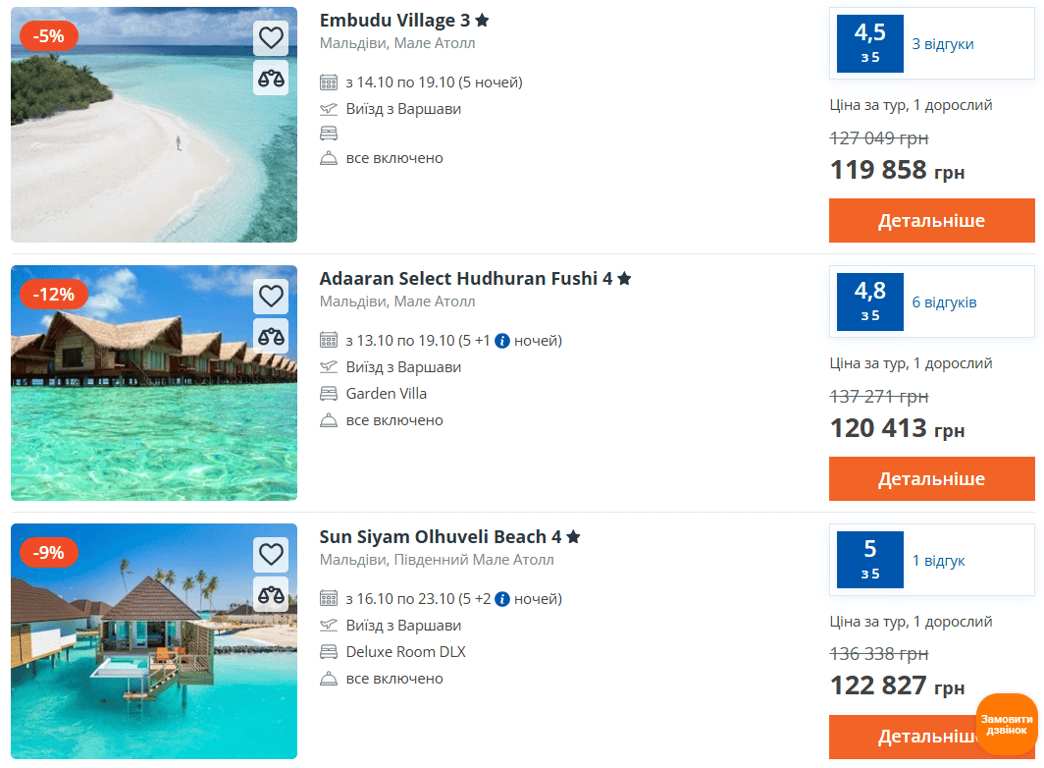Click the calendar icon for Adaaran Select dates
Viewport: 1044px width, 768px height.
pos(329,340)
